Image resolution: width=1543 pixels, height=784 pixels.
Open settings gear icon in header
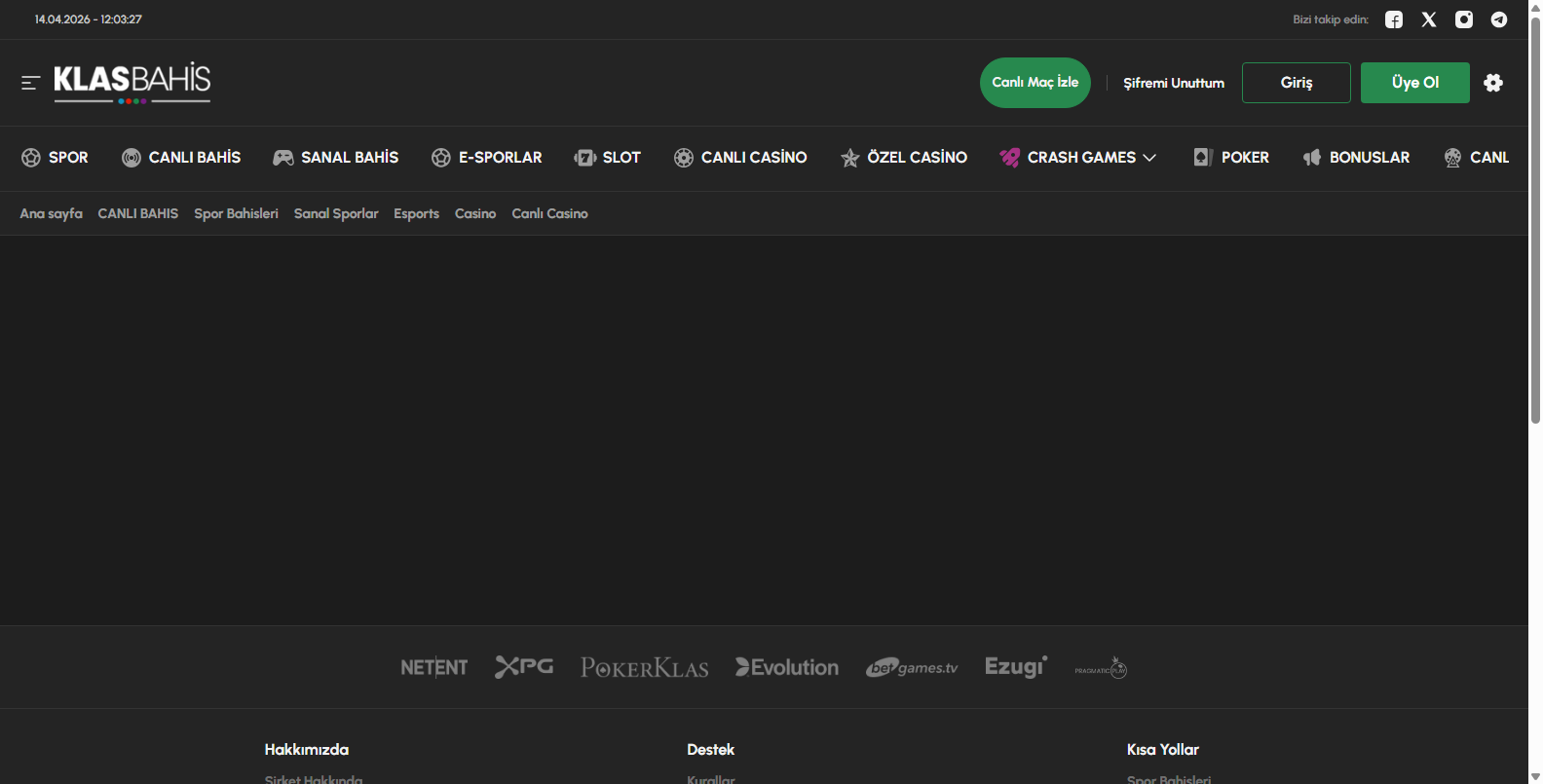pyautogui.click(x=1493, y=83)
